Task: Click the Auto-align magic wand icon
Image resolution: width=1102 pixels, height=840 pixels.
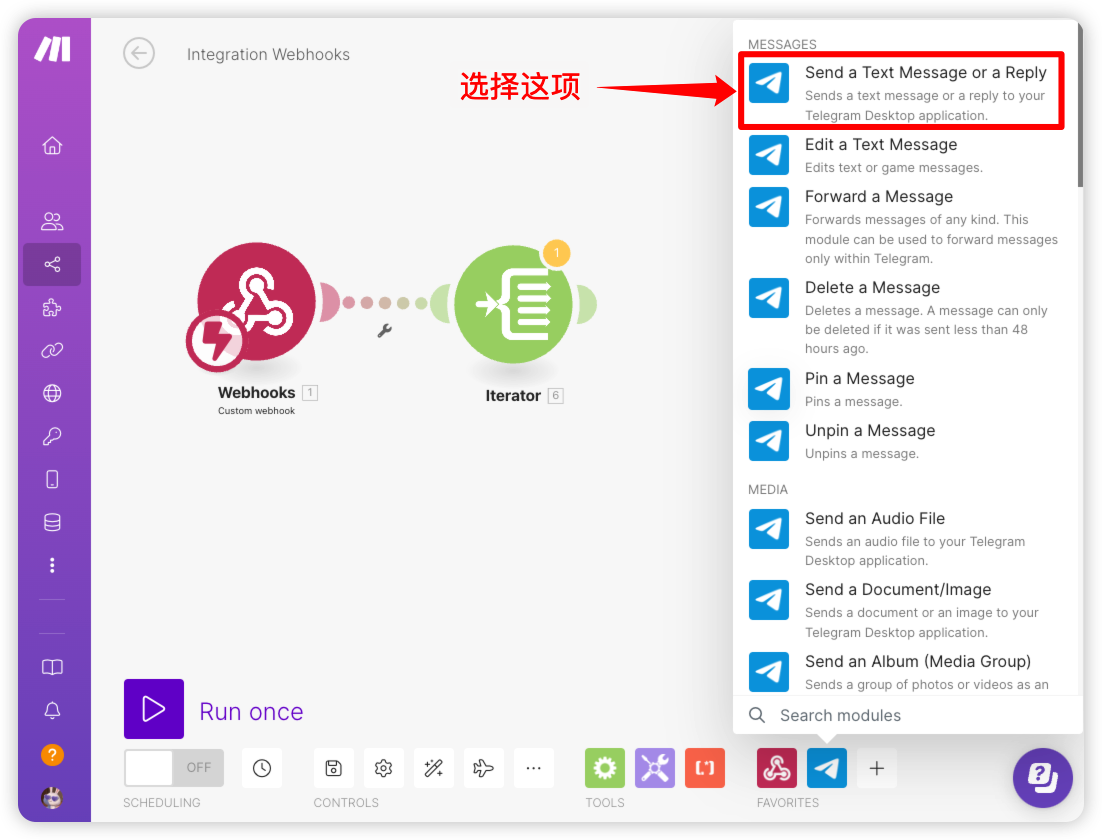Action: [434, 768]
